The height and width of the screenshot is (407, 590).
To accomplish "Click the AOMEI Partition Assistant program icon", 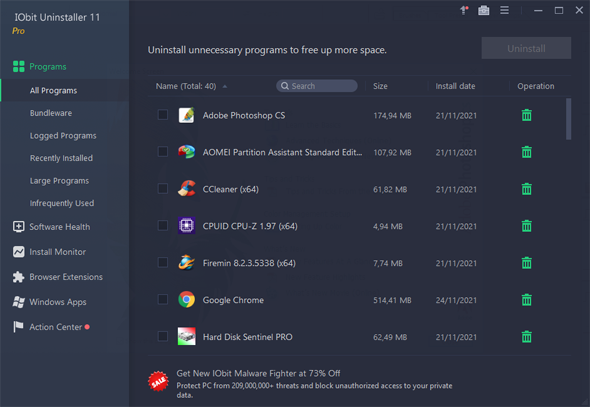I will 186,152.
